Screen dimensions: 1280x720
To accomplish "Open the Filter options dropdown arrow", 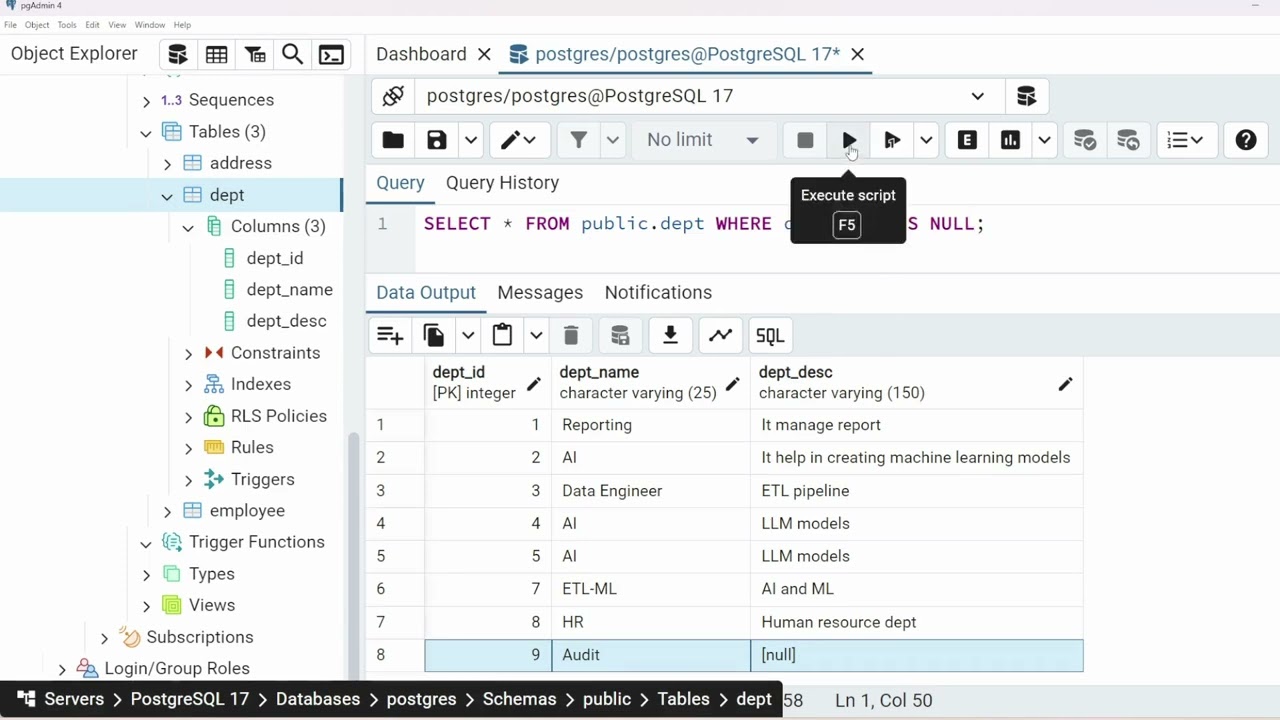I will pyautogui.click(x=613, y=140).
